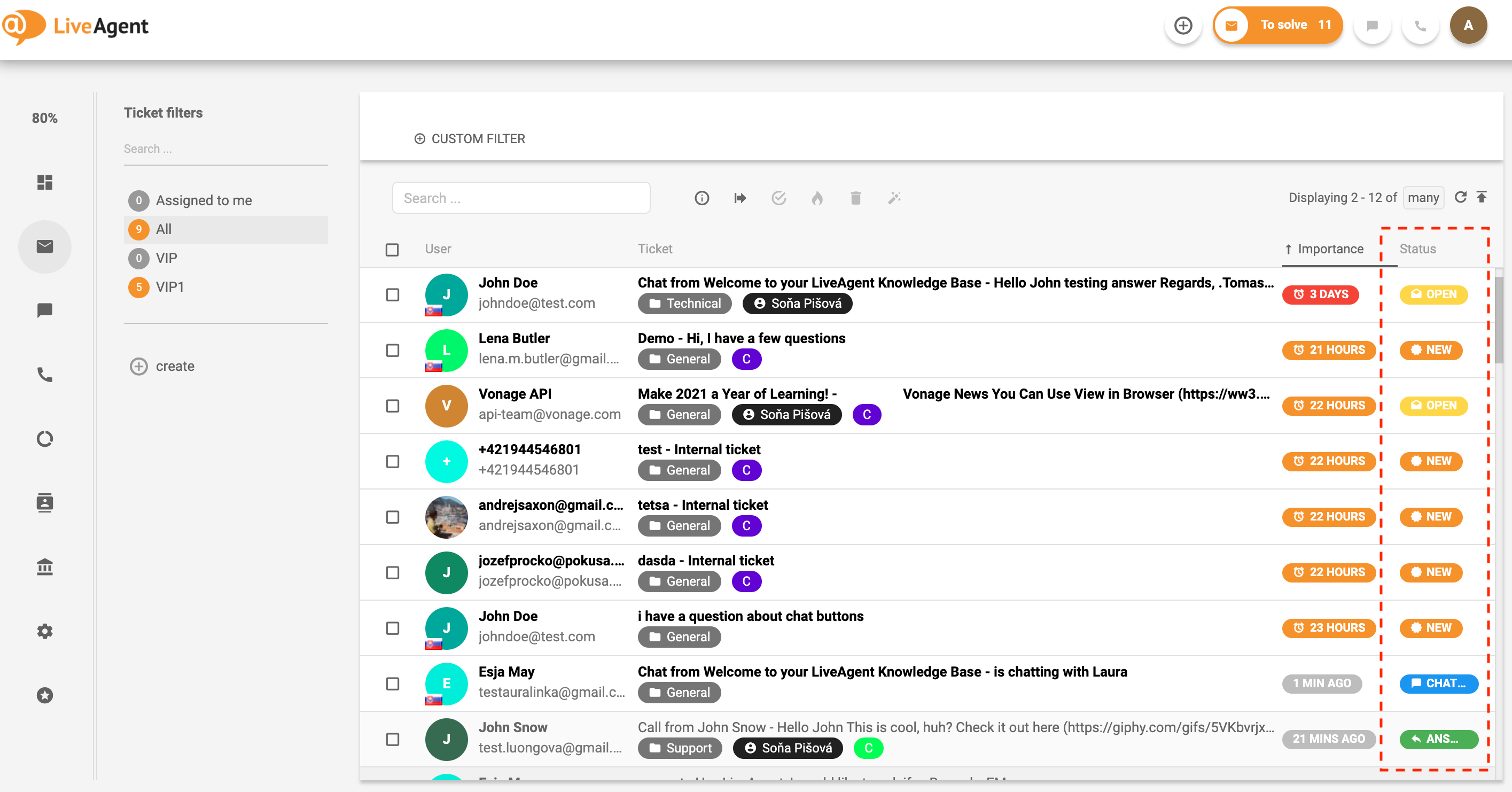The width and height of the screenshot is (1512, 792).
Task: Check the Vonage API ticket
Action: (393, 406)
